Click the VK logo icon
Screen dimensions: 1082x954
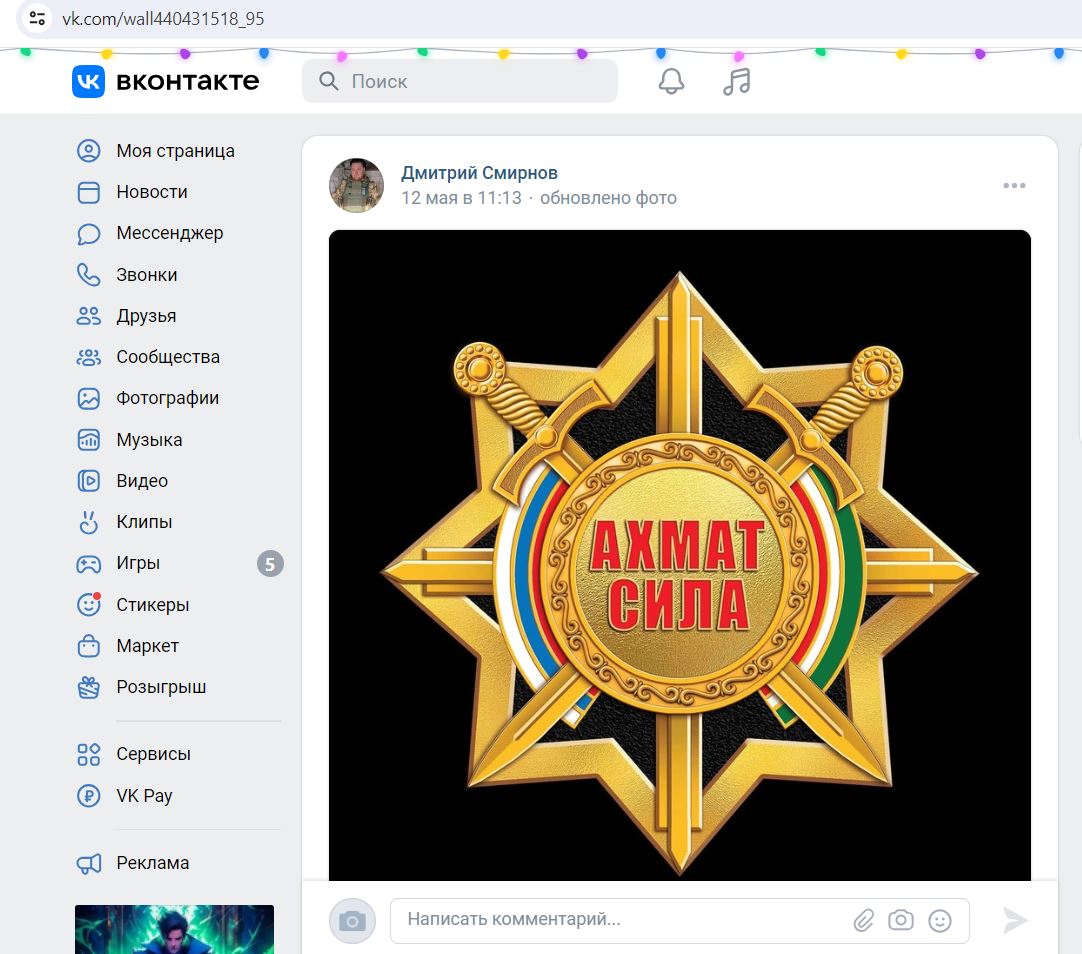(x=88, y=81)
